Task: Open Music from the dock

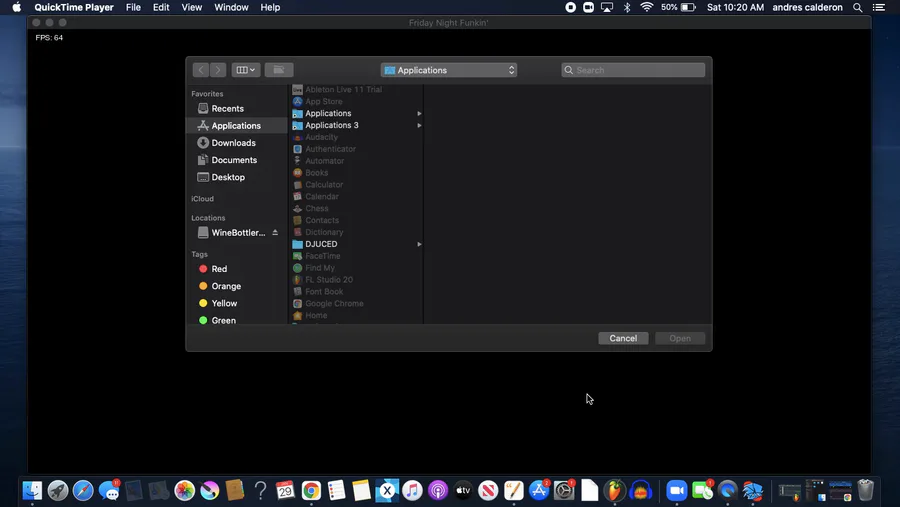Action: tap(412, 490)
